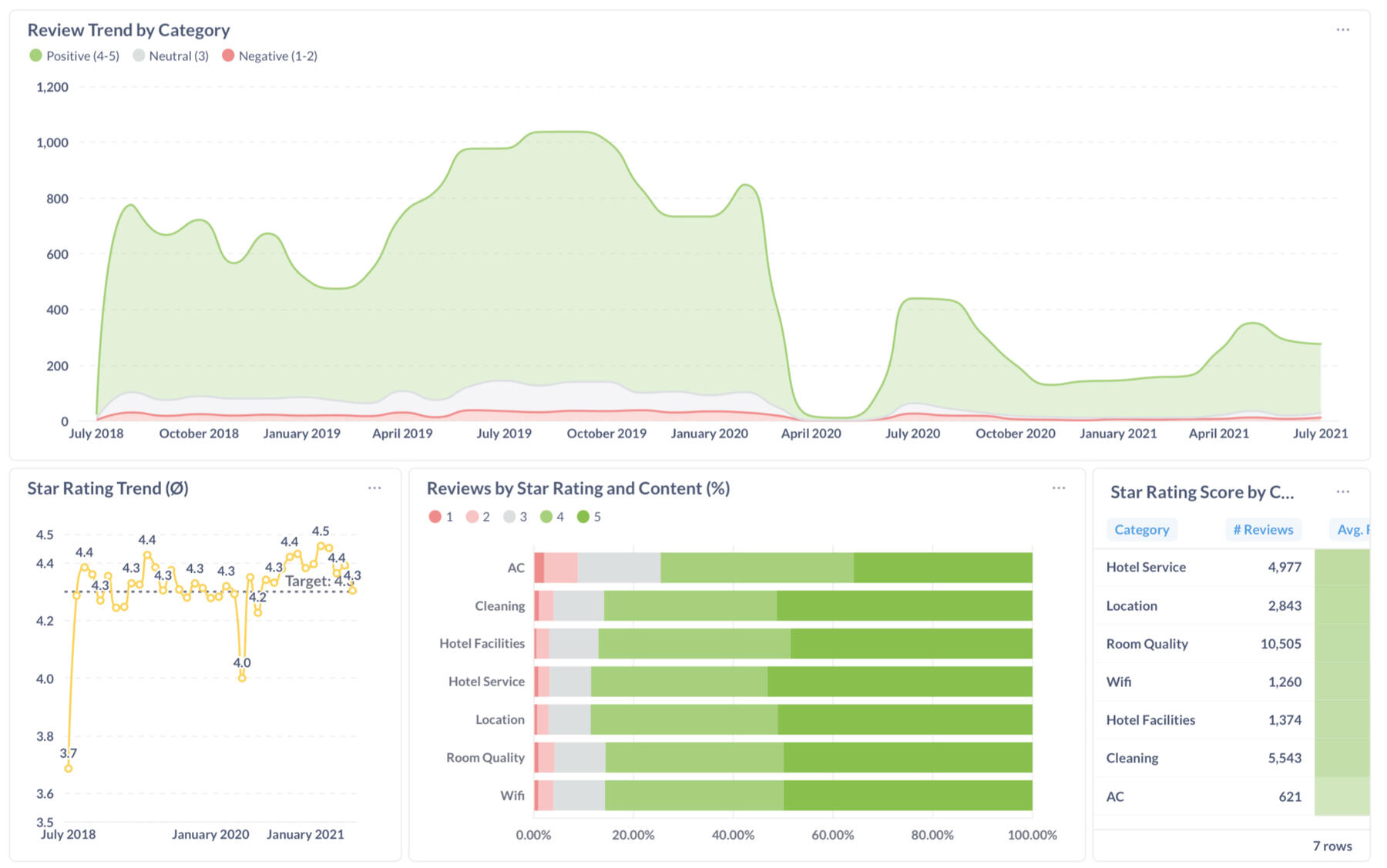
Task: Click the AC bar's 5-star segment
Action: pos(942,568)
